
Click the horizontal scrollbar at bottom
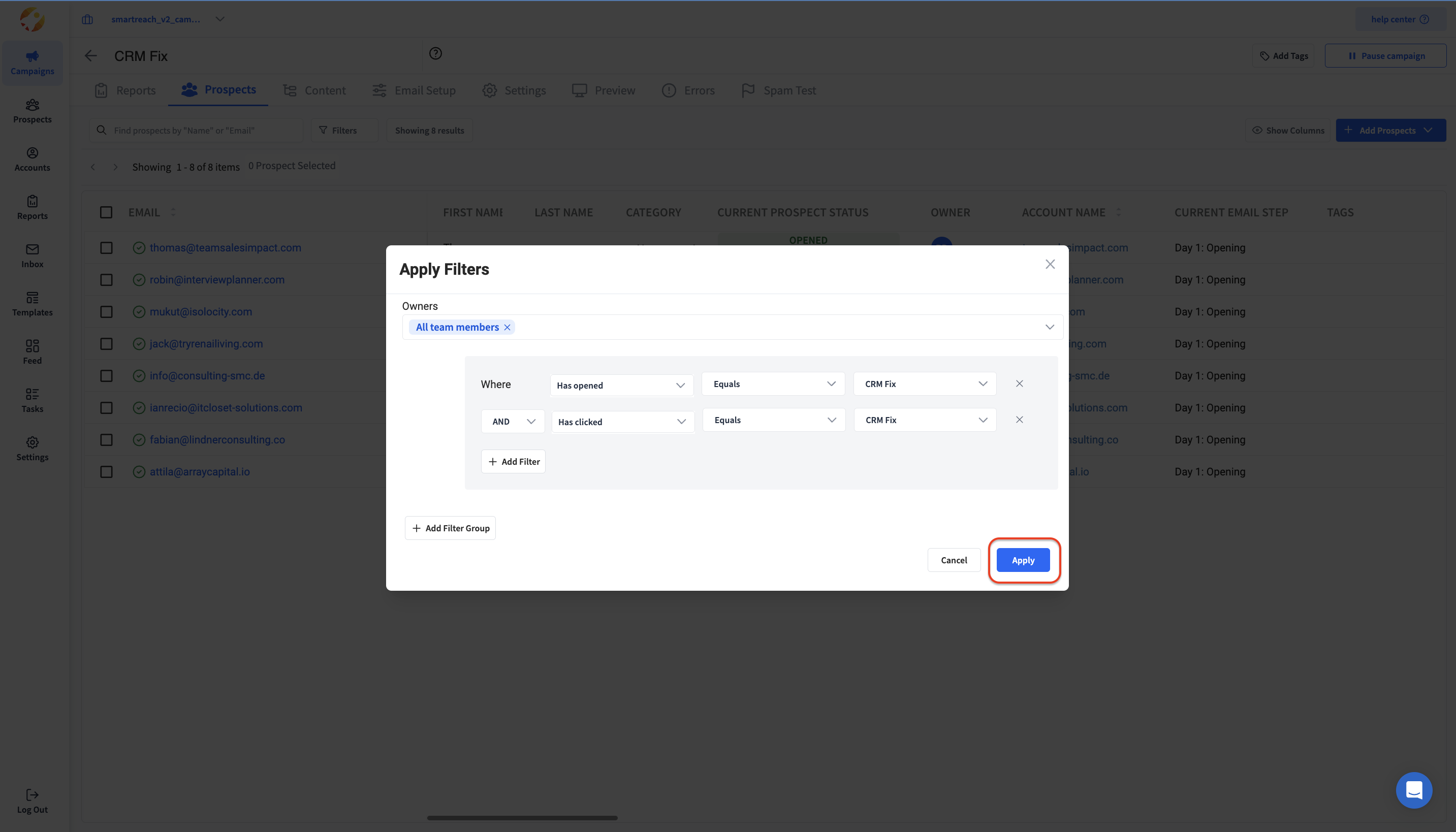(x=522, y=818)
